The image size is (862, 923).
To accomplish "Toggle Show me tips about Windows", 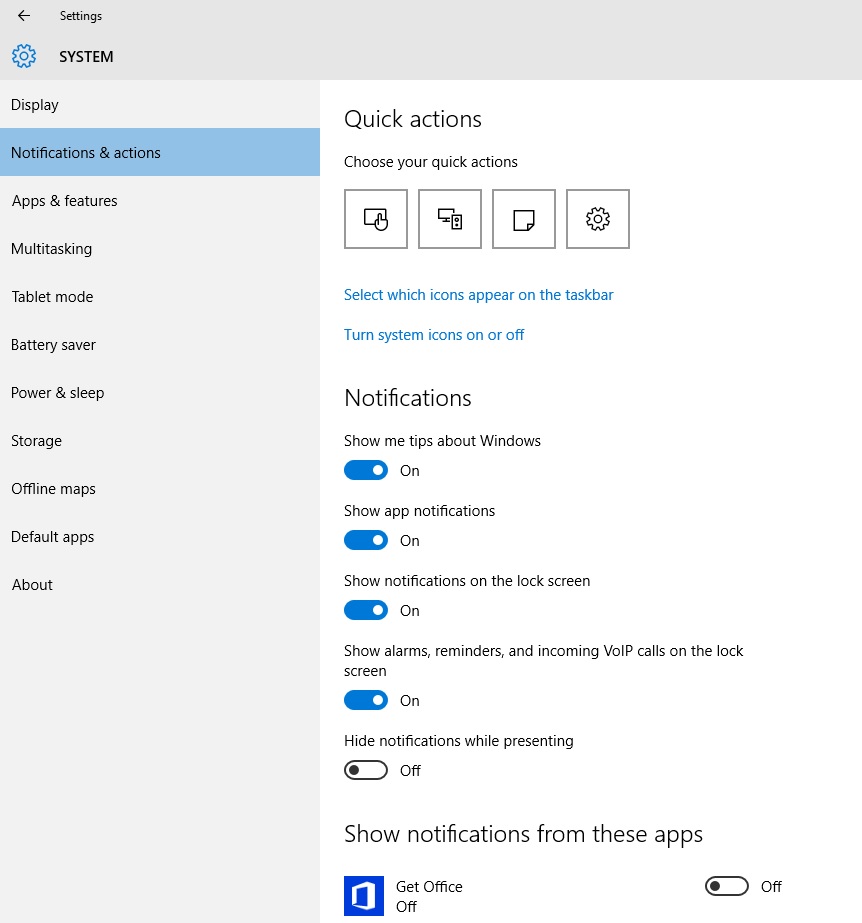I will coord(366,470).
